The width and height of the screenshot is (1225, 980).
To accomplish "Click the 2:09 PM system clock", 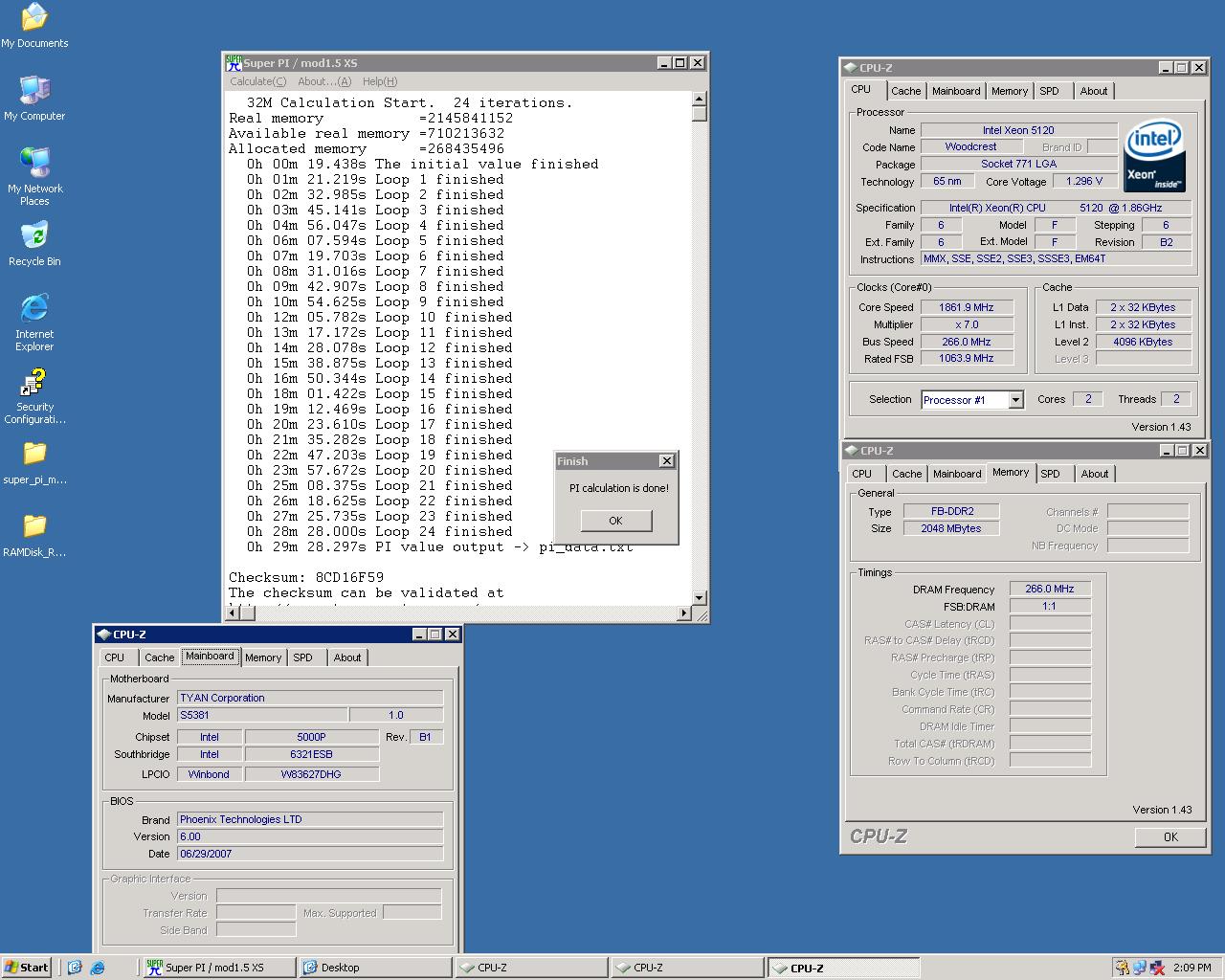I will coord(1192,968).
